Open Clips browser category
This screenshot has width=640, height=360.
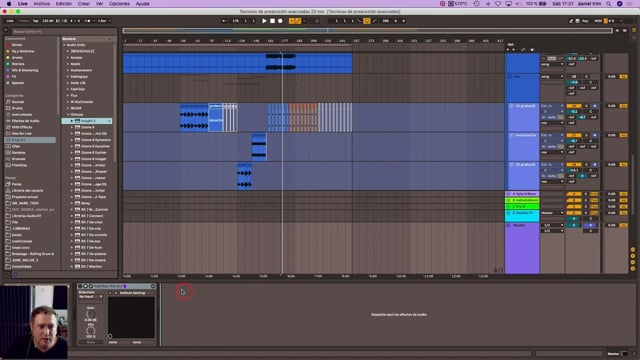(x=16, y=146)
